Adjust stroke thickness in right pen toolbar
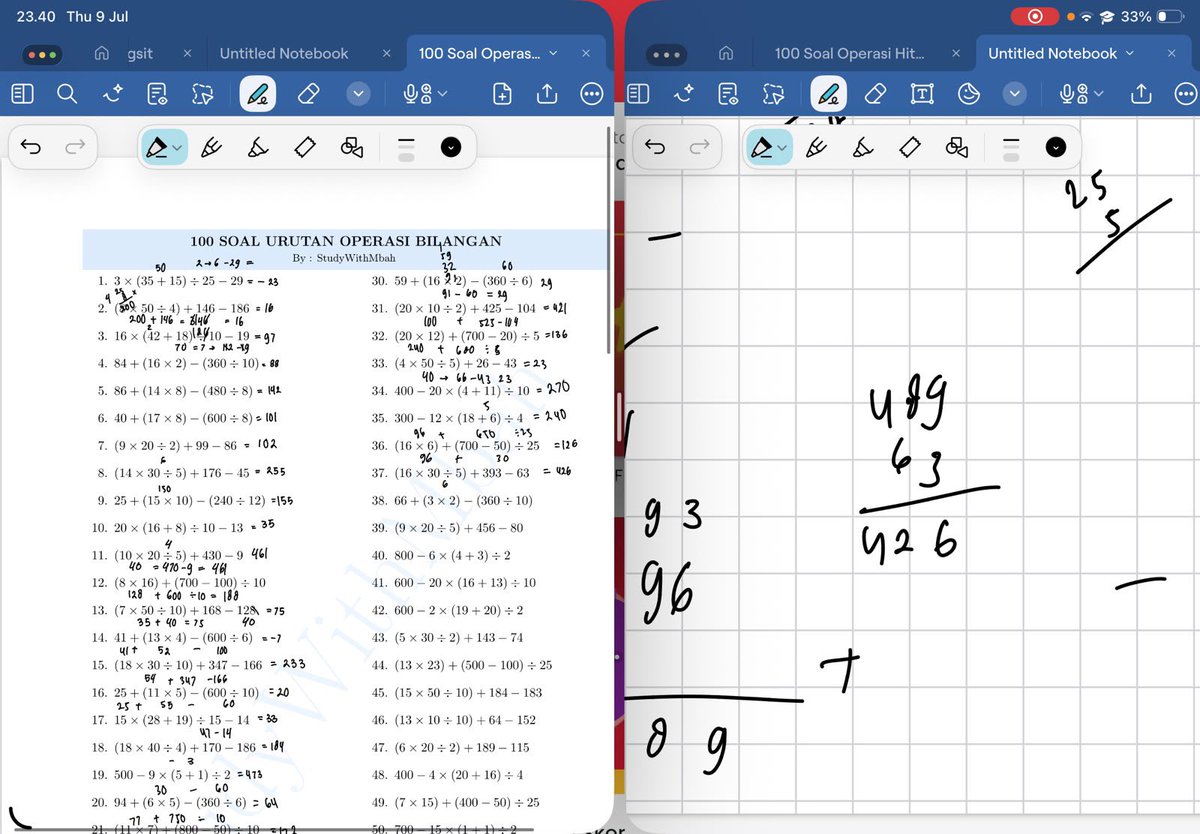The image size is (1200, 834). (x=1010, y=148)
